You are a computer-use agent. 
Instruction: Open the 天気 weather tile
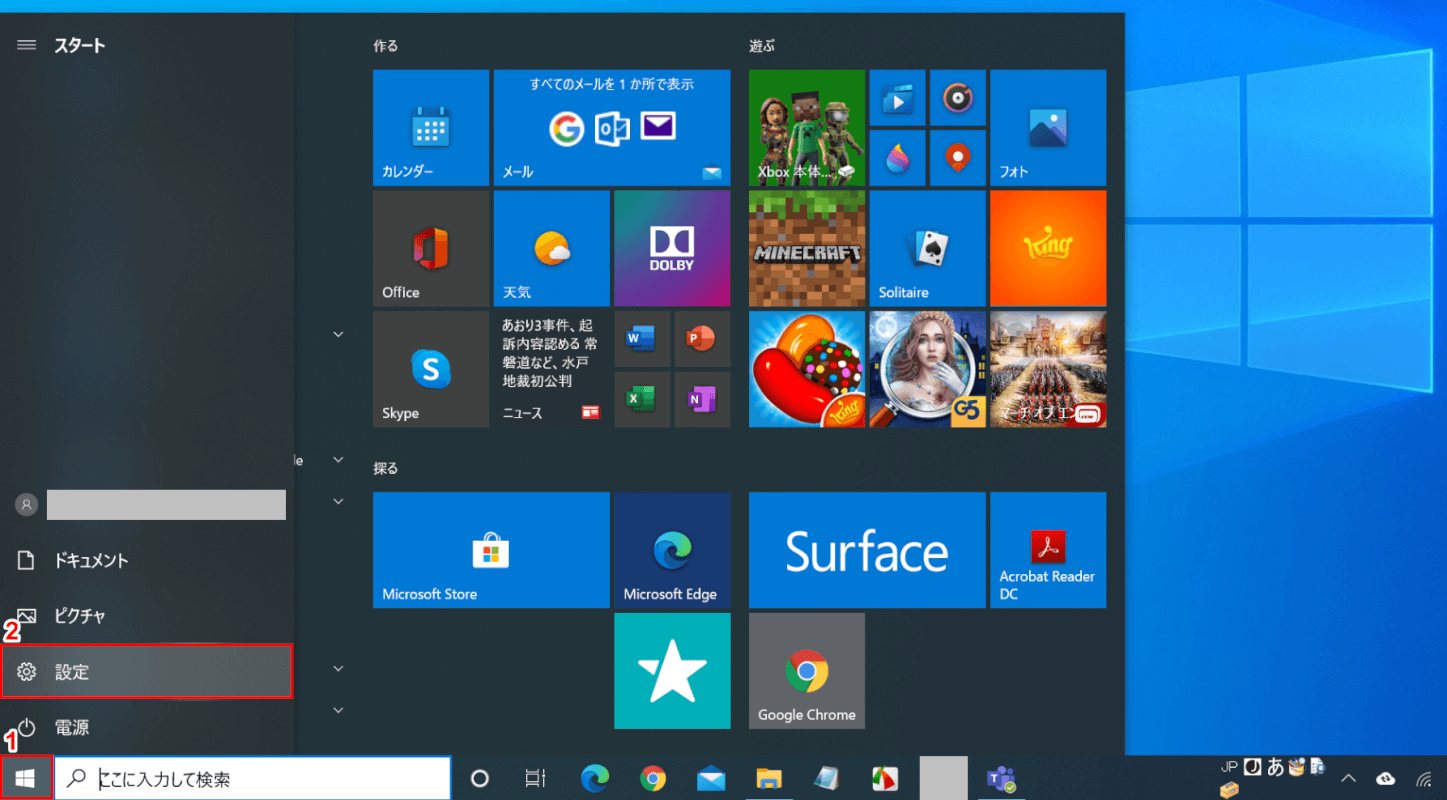pyautogui.click(x=552, y=248)
